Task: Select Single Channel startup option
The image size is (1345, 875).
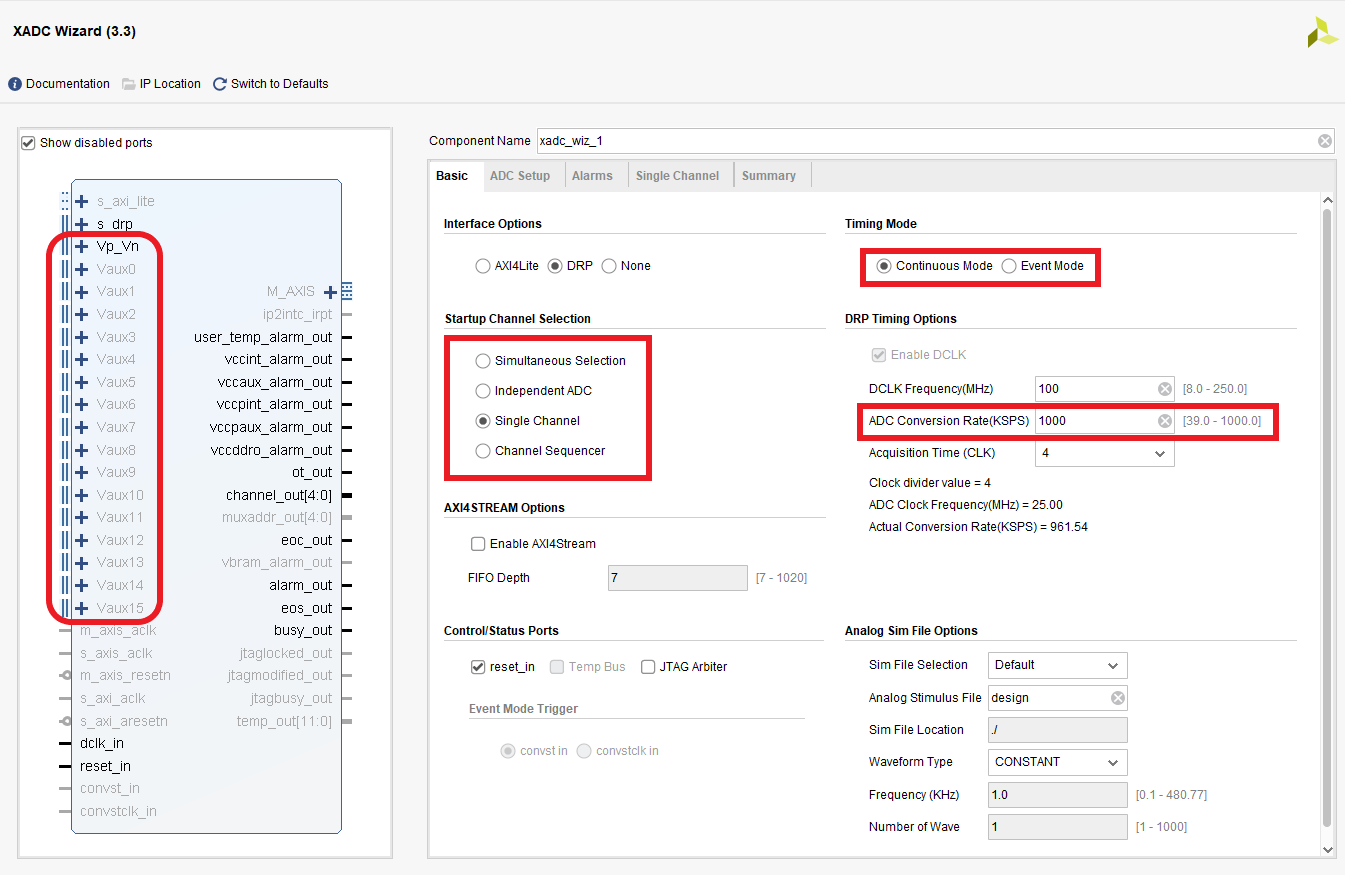Action: coord(483,421)
